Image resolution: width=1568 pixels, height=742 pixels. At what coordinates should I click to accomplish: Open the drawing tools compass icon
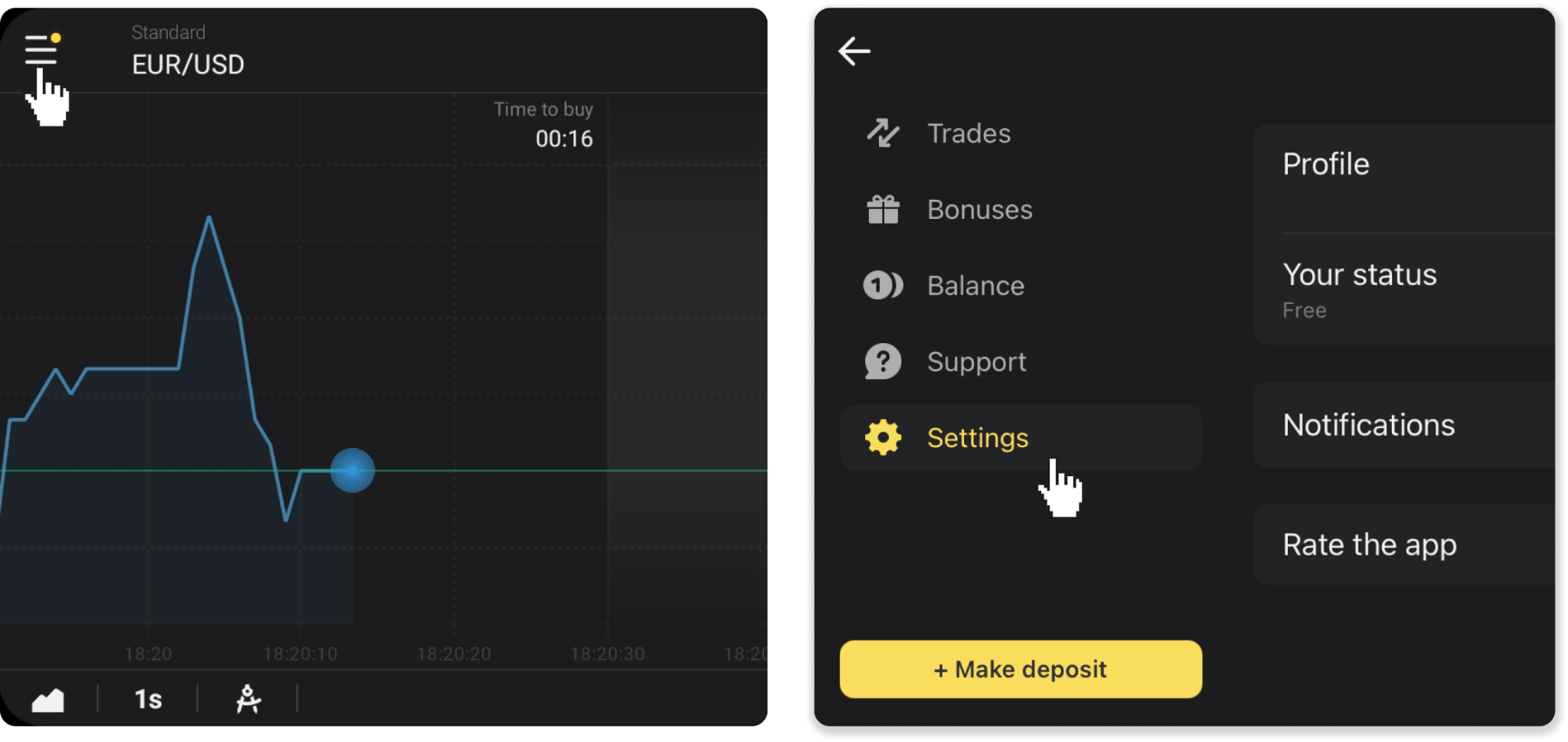coord(248,699)
